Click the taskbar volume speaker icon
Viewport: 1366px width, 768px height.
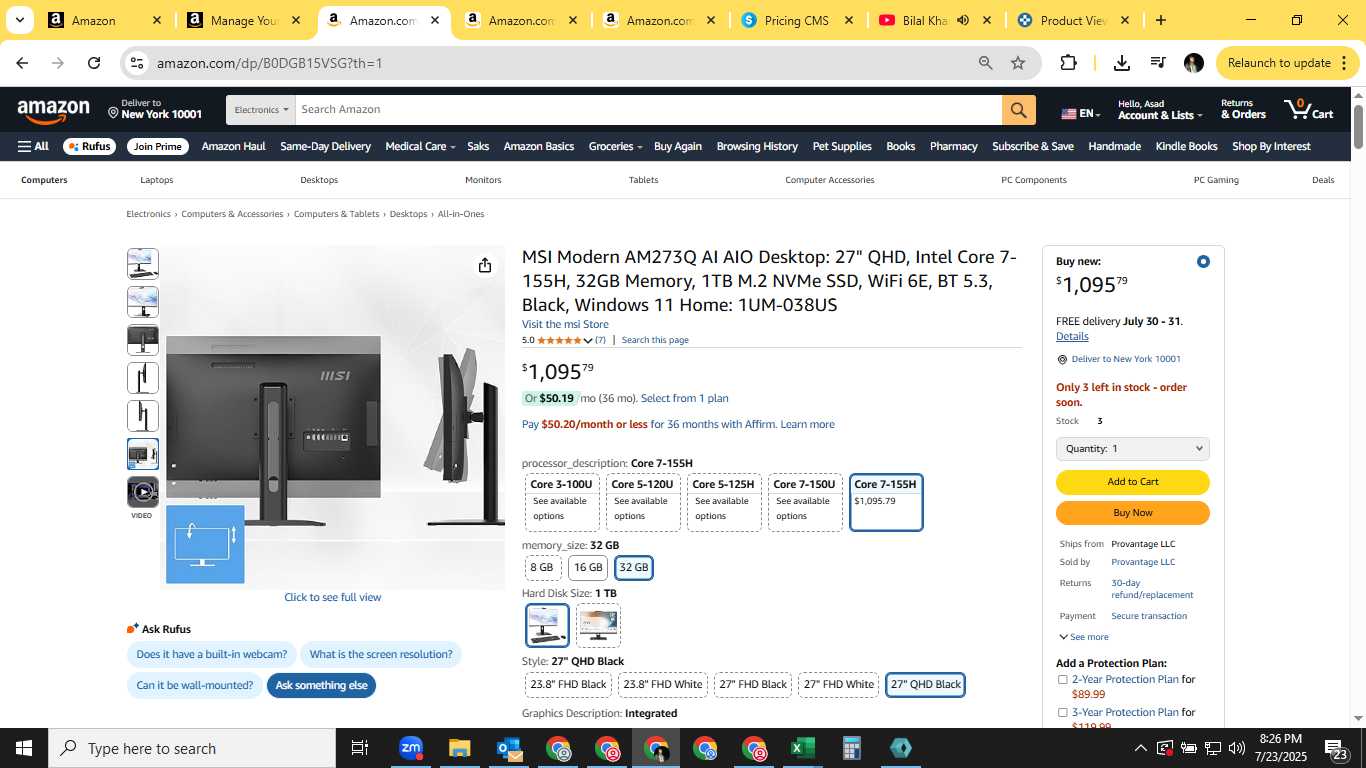(1236, 748)
